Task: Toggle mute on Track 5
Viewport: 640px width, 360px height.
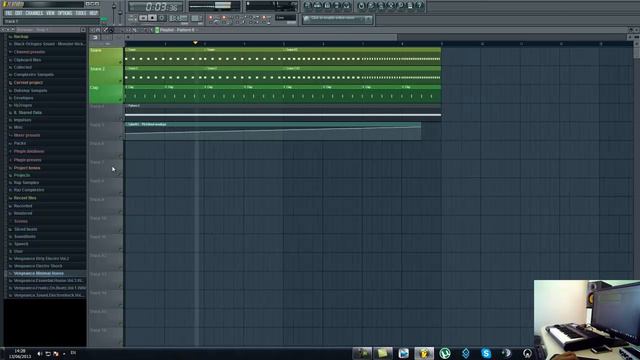Action: (120, 137)
